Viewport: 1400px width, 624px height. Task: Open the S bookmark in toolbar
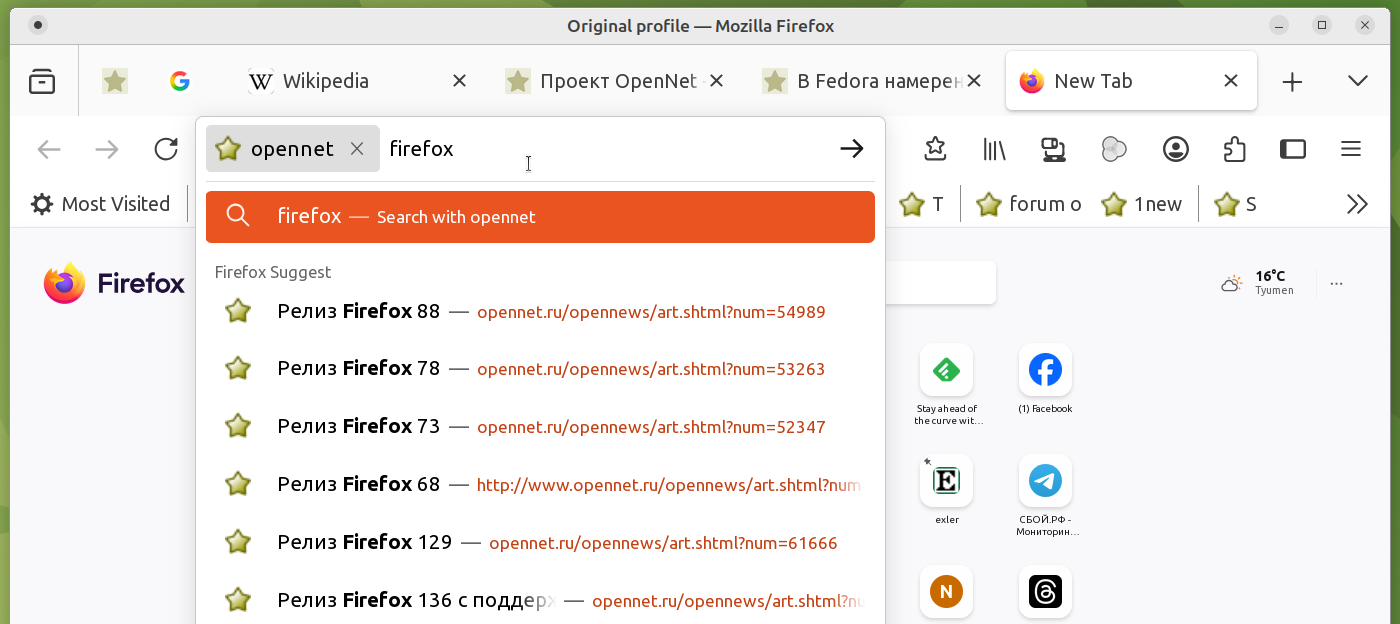1235,204
